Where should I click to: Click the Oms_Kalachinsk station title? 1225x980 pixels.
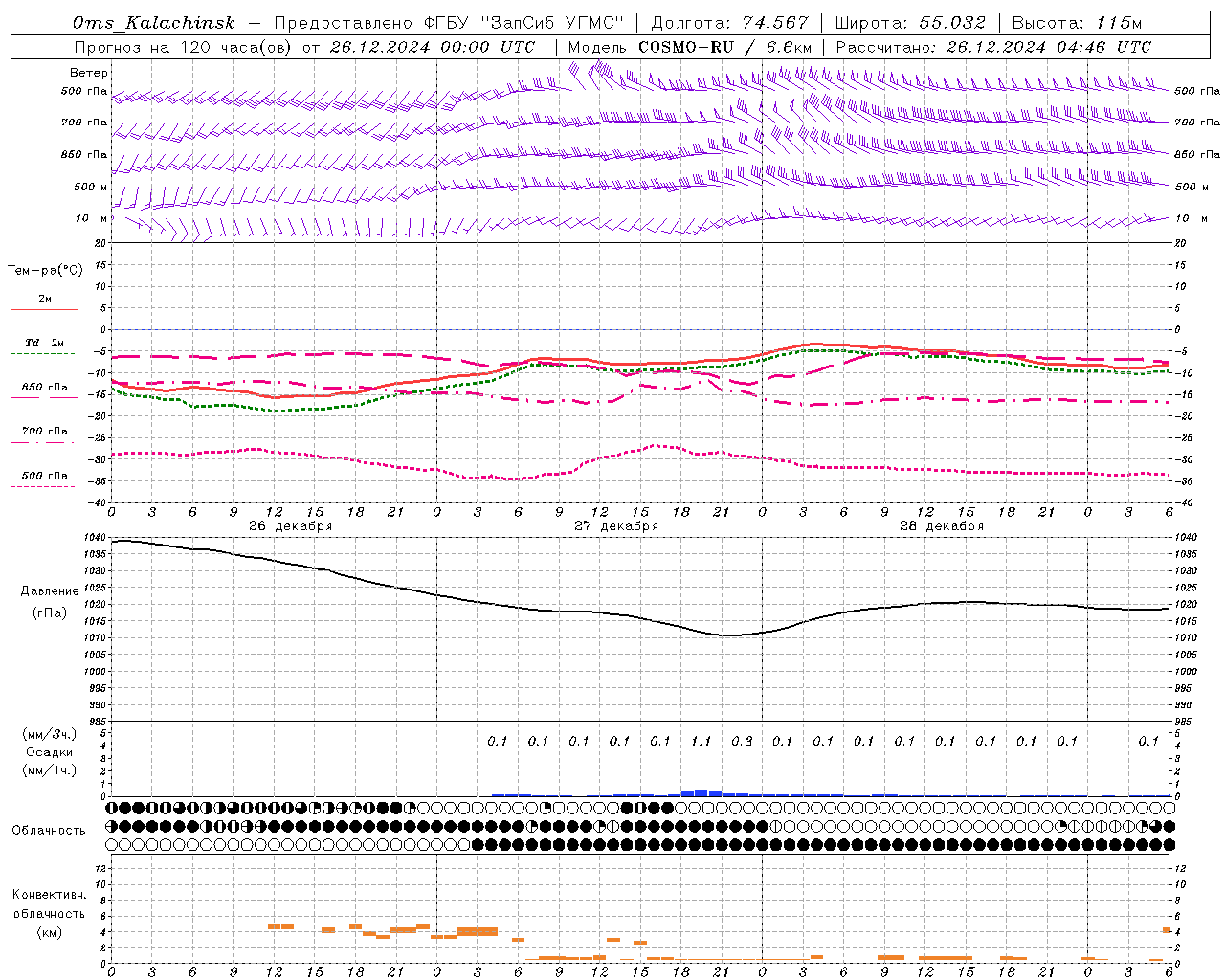153,23
